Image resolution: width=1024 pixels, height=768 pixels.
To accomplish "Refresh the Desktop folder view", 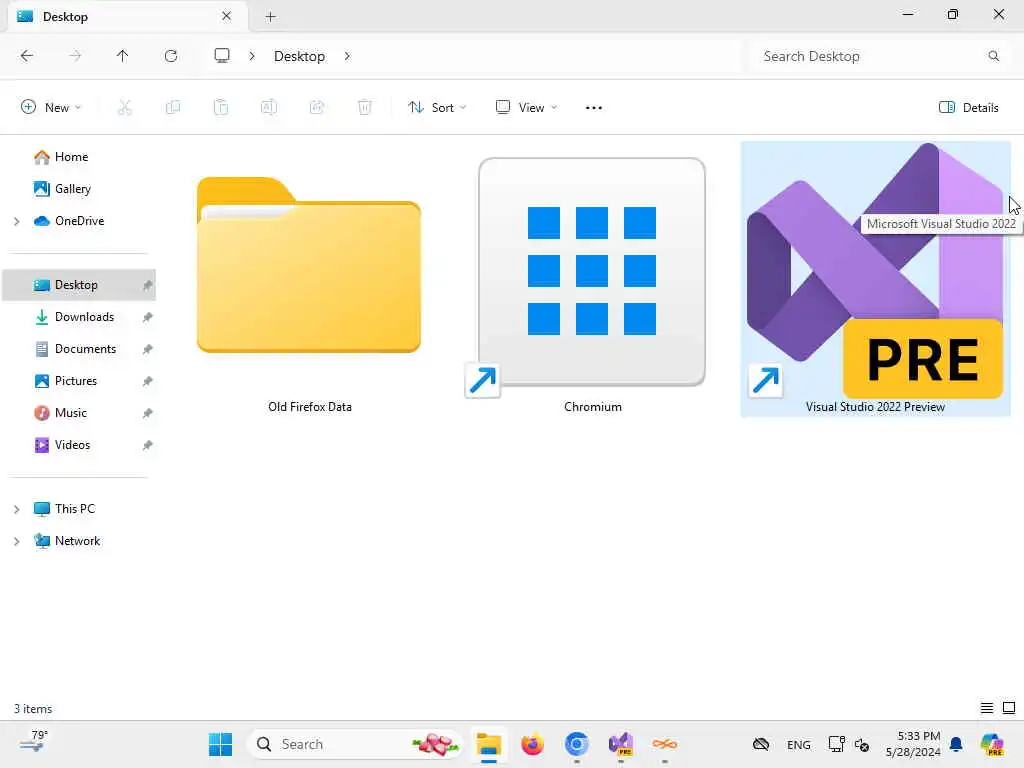I will [171, 56].
